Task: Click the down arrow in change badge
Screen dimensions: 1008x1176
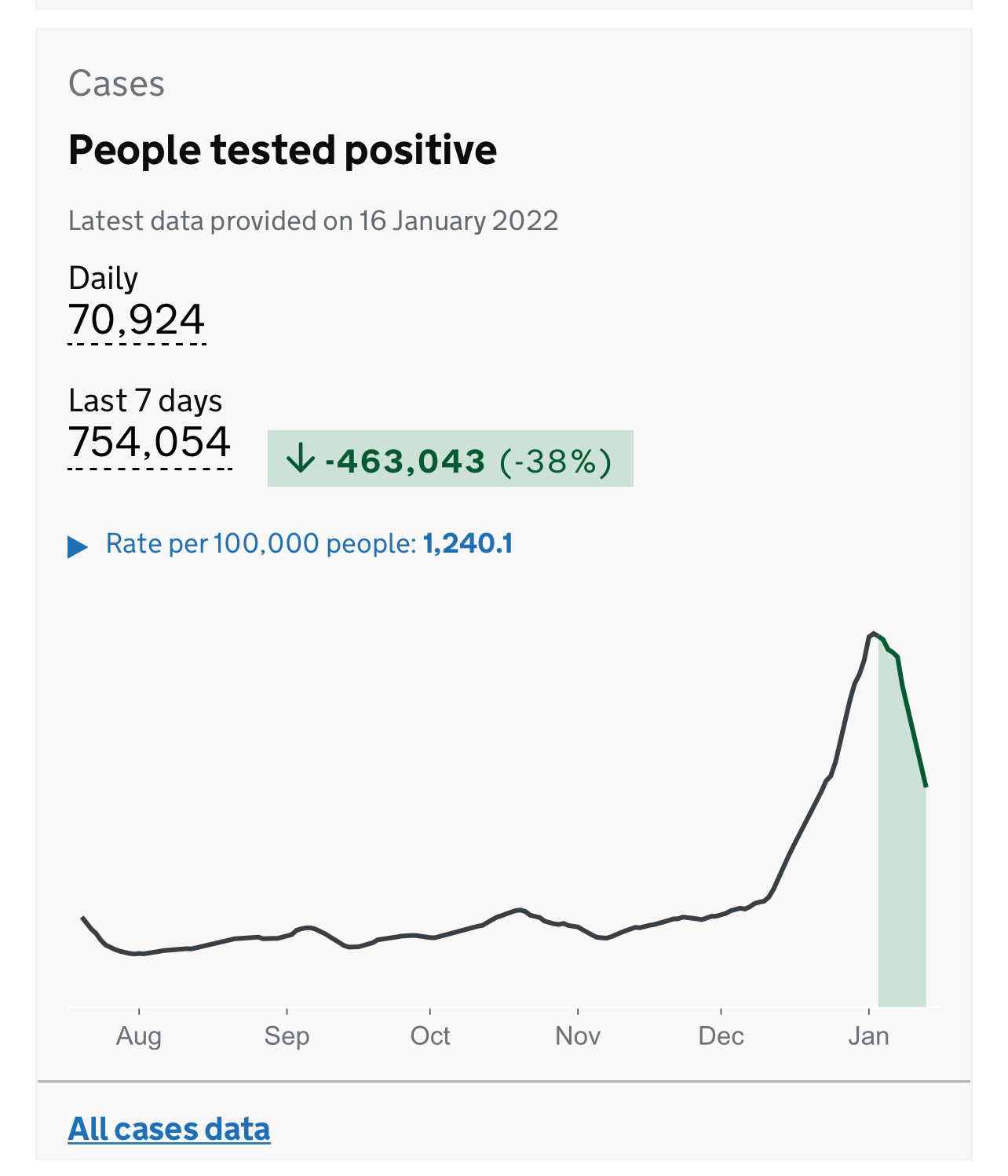Action: point(301,459)
